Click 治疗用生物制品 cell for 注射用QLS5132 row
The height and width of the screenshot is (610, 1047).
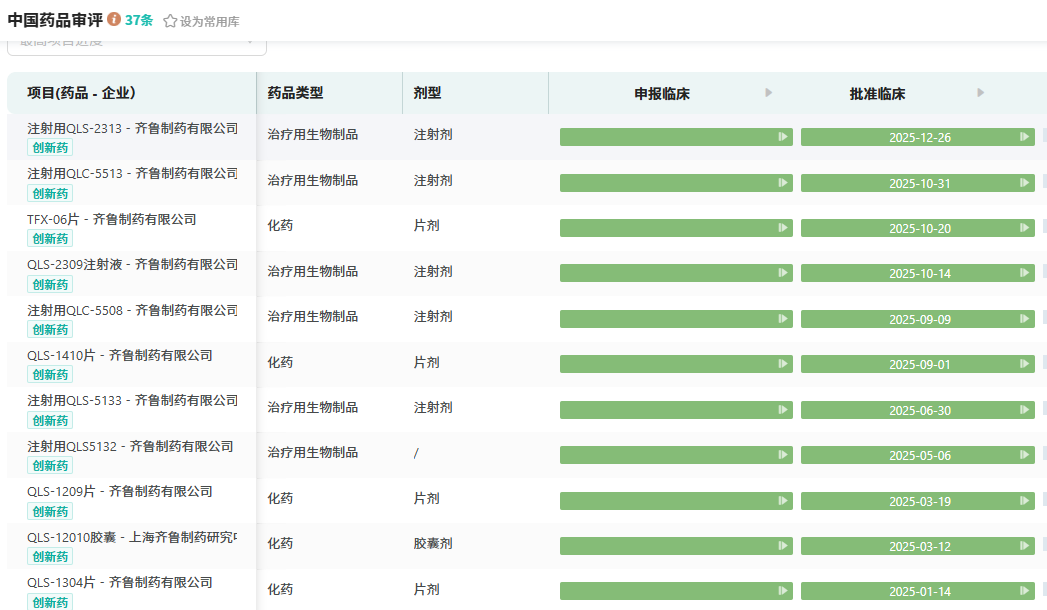[312, 453]
